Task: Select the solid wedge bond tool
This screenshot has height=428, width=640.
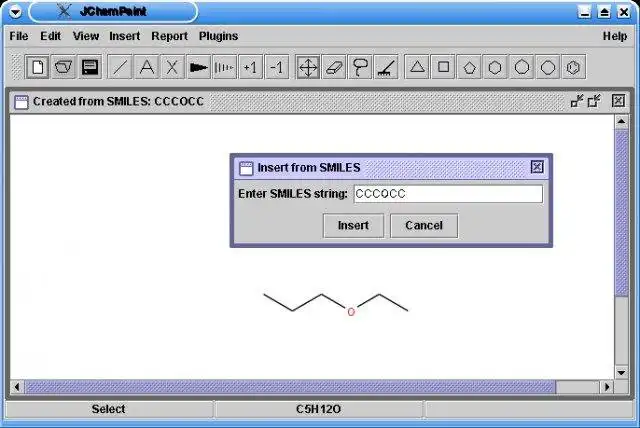Action: pyautogui.click(x=198, y=67)
